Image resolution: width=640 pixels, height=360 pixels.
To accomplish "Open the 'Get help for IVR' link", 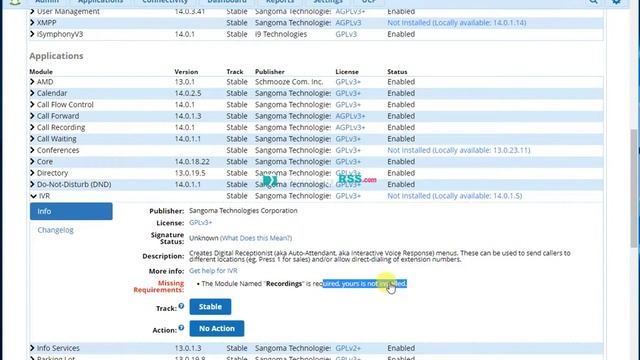I will 213,271.
